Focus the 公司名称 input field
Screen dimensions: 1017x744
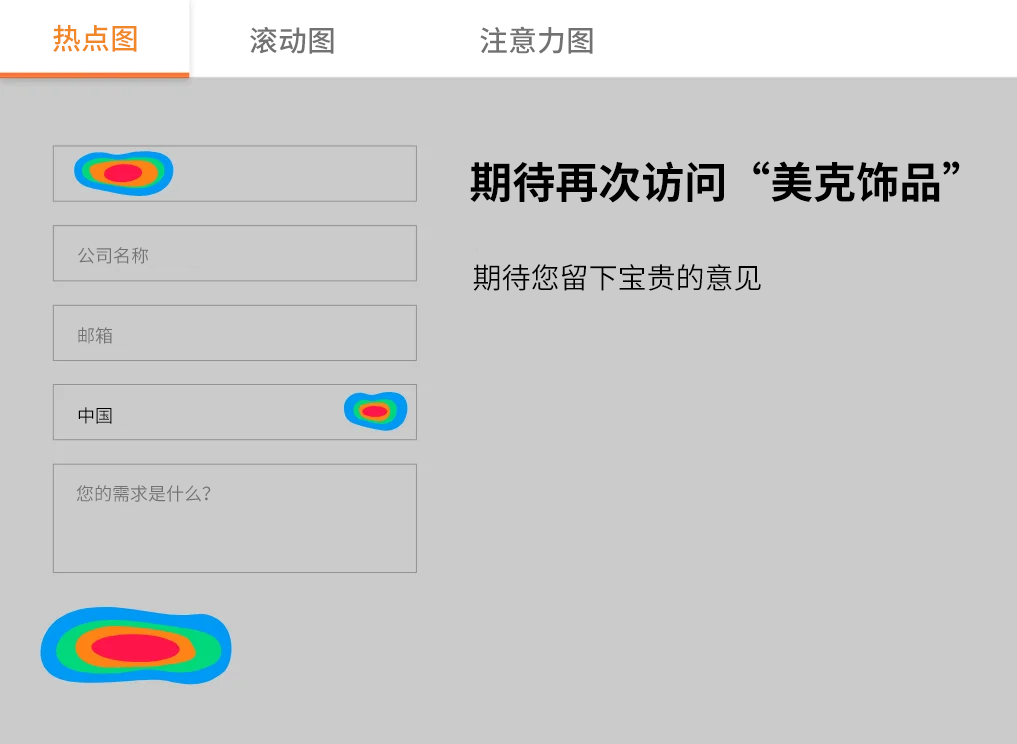pos(234,254)
